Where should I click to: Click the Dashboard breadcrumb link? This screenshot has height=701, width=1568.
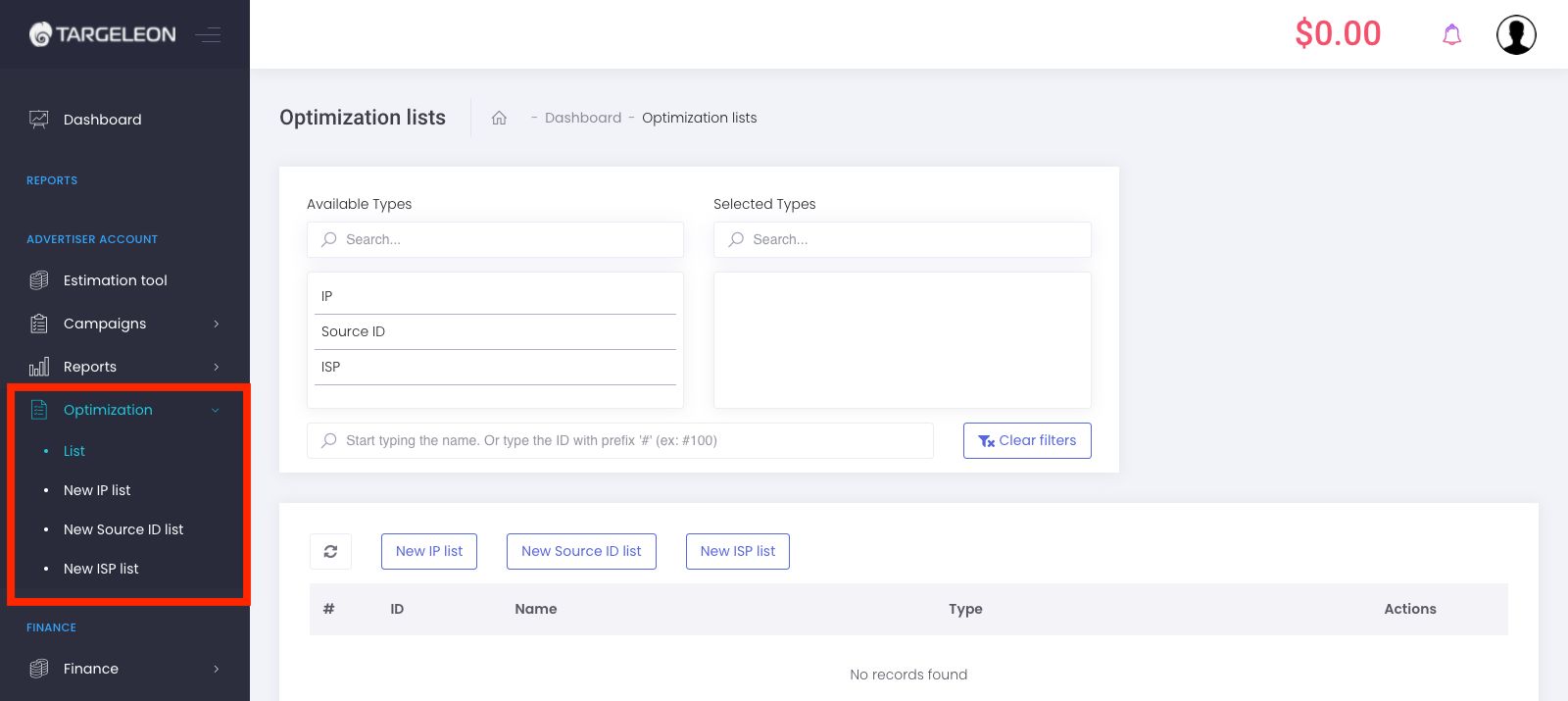point(583,118)
